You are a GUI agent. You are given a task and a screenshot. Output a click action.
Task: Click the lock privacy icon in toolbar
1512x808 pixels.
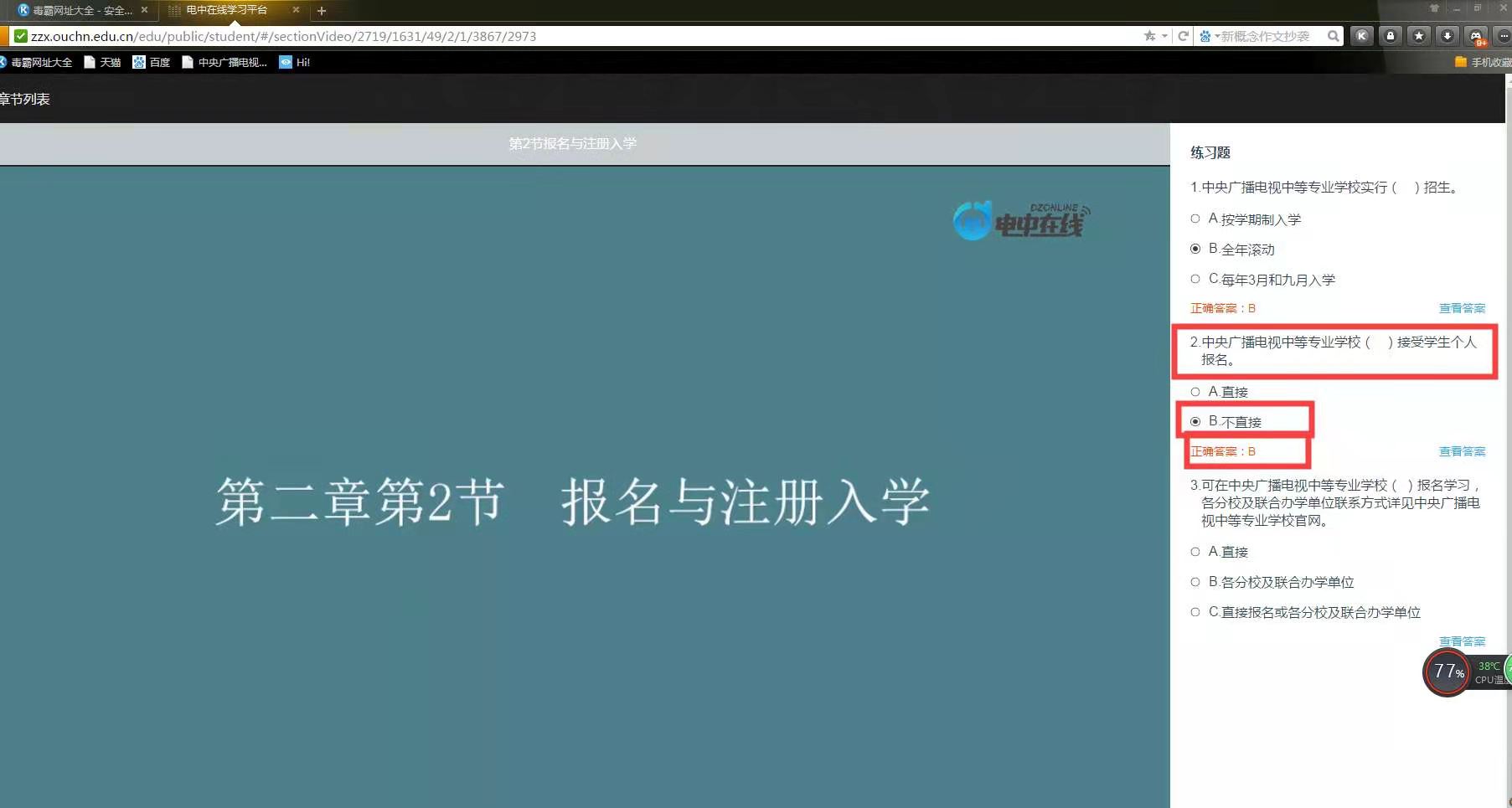[x=1391, y=36]
